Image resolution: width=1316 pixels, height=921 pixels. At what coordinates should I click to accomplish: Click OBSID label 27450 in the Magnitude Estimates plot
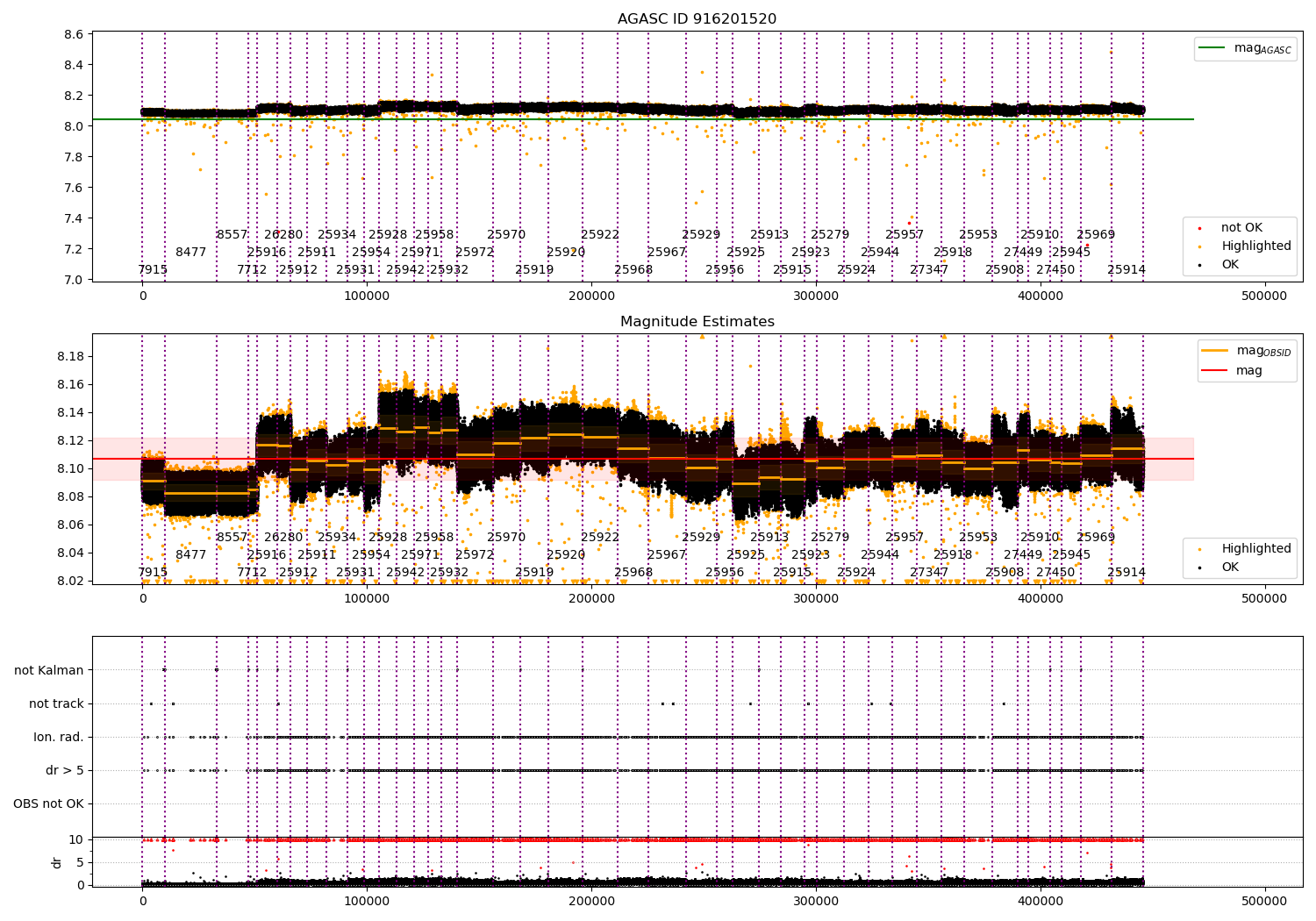pos(1055,572)
